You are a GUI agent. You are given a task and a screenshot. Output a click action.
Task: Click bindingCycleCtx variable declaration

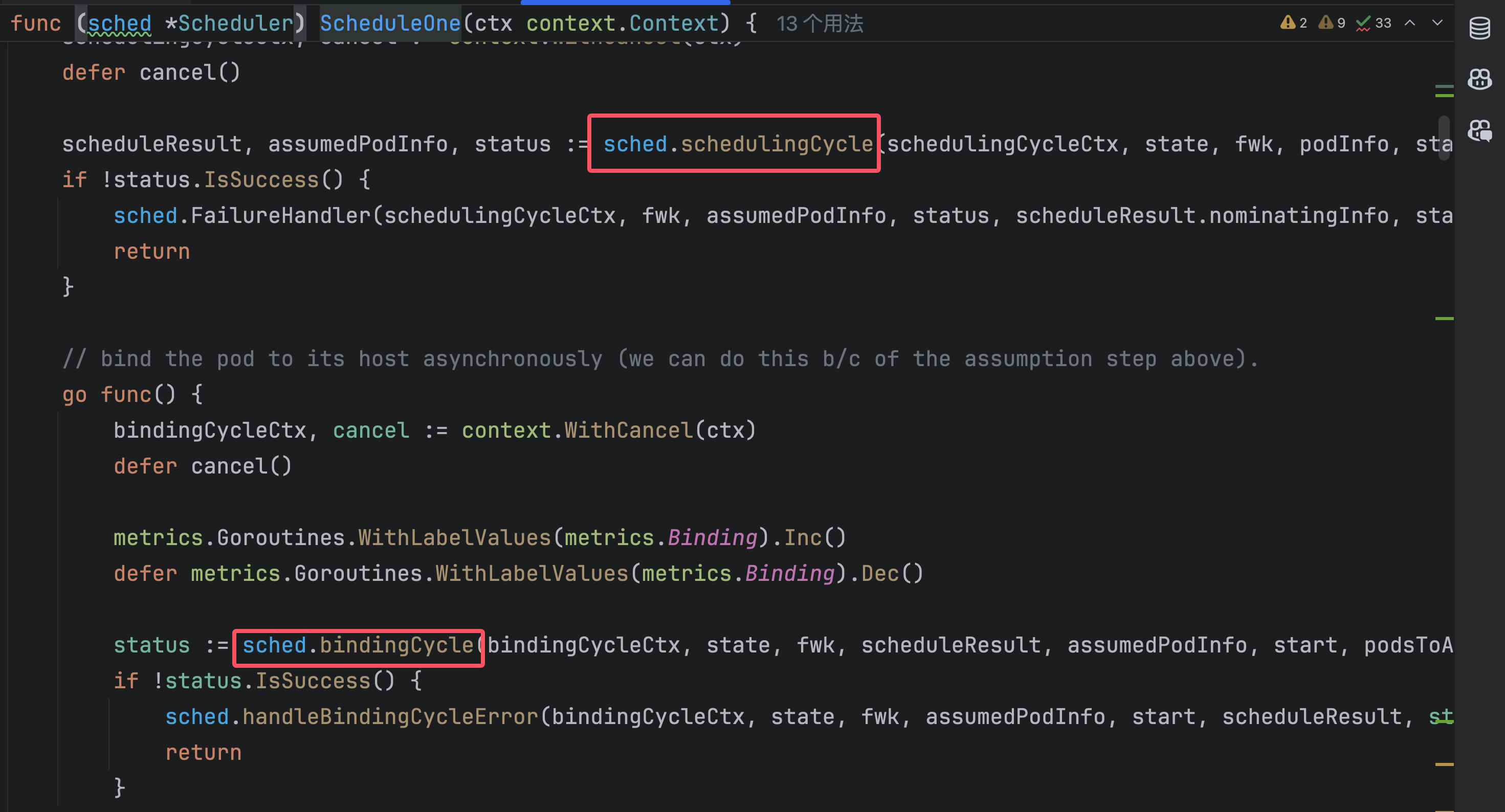coord(210,430)
